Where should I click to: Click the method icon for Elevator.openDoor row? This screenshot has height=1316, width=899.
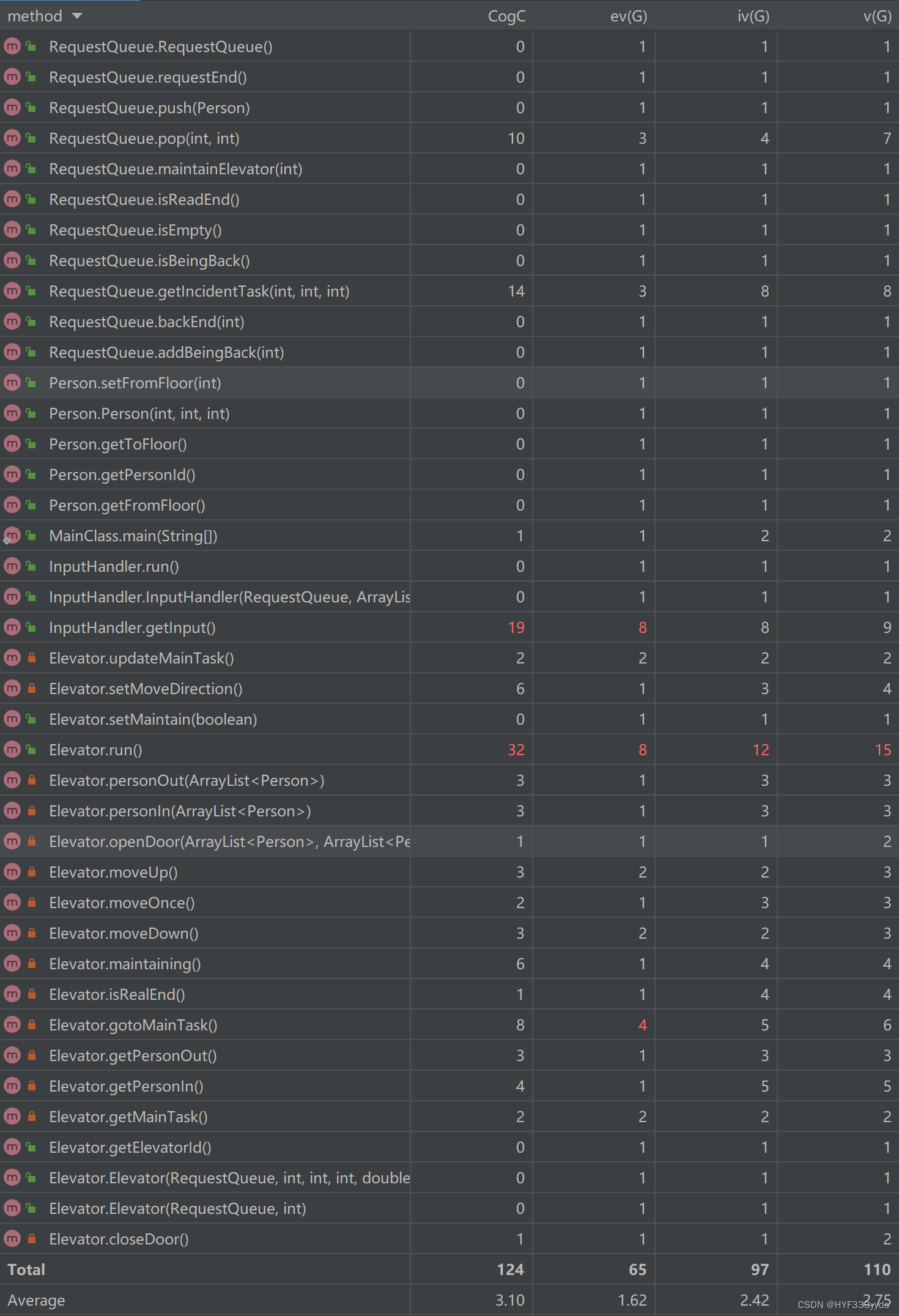tap(12, 841)
